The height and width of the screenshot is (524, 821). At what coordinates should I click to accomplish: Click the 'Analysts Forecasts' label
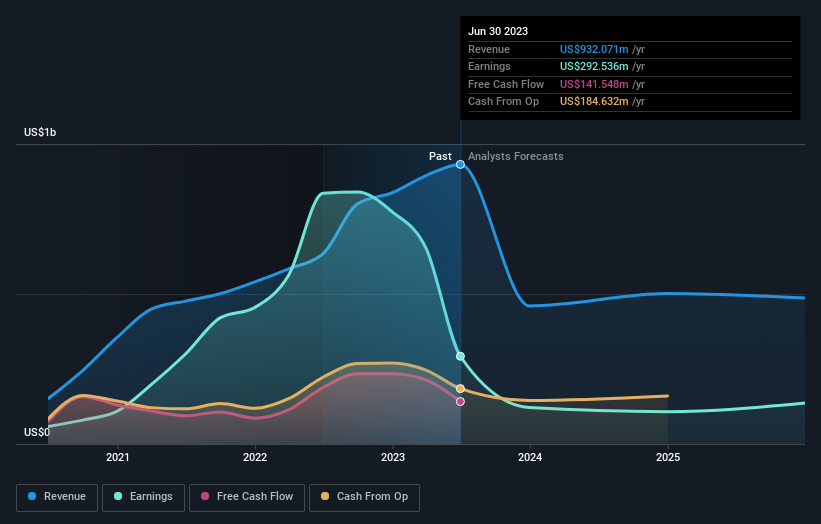click(x=515, y=156)
